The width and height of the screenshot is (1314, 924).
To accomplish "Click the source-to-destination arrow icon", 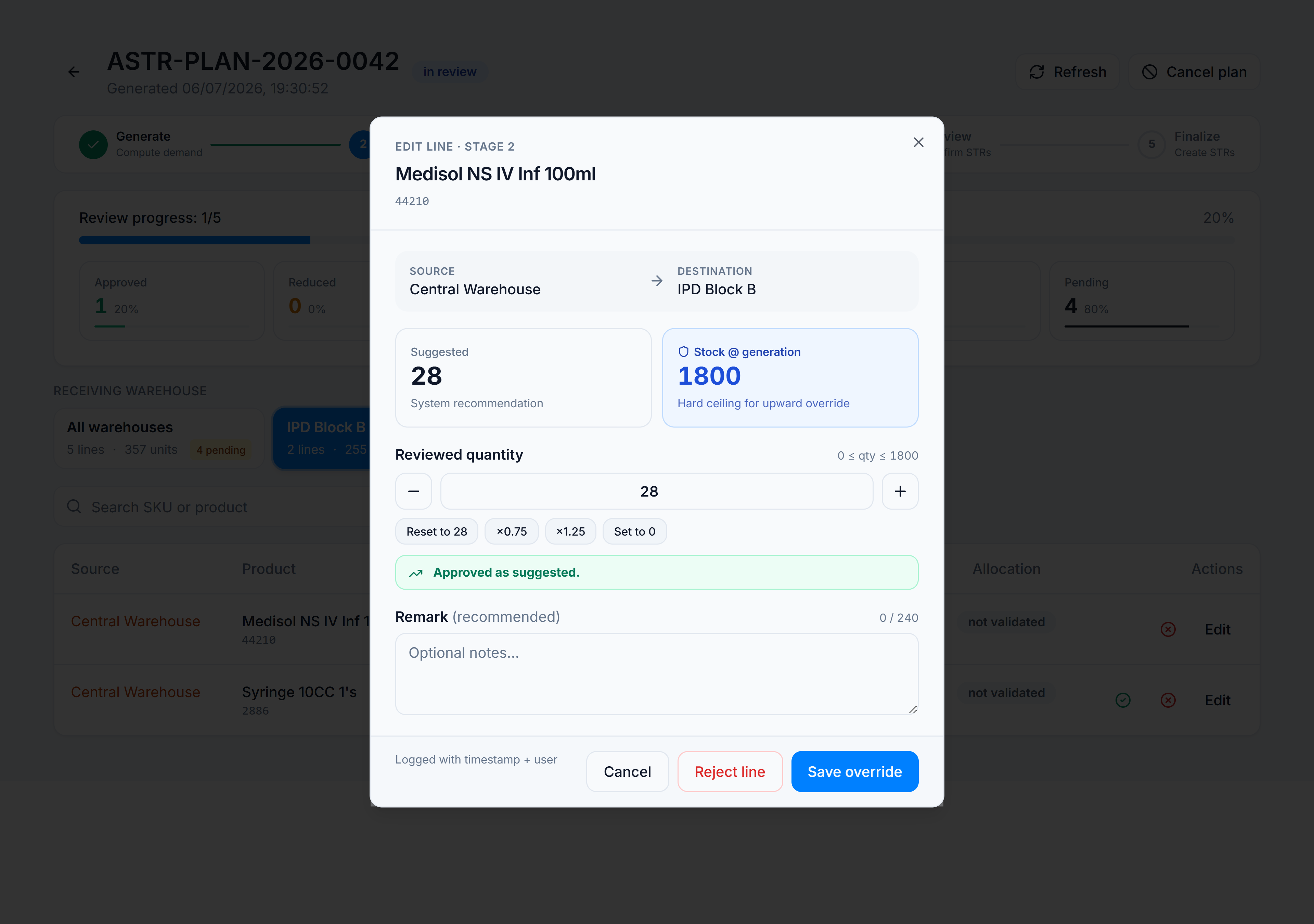I will pyautogui.click(x=656, y=281).
